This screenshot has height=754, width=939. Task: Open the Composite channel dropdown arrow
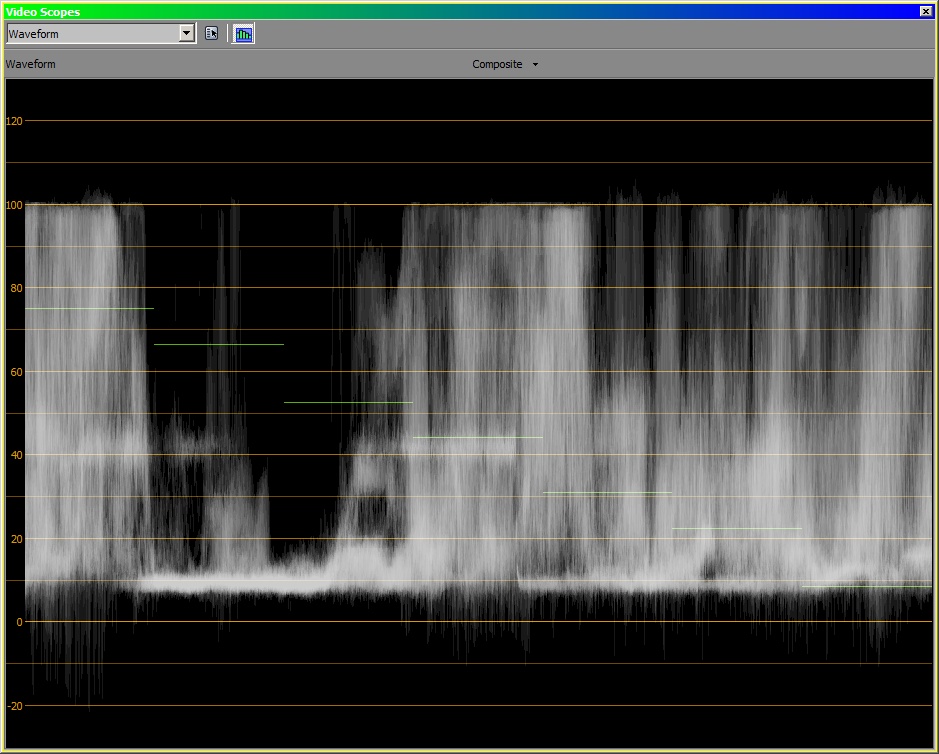pos(535,65)
